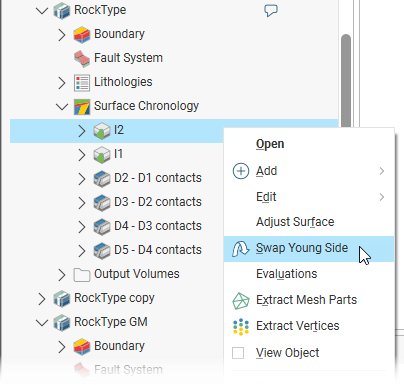Click the Extract Mesh Parts icon
Viewport: 404px width, 385px height.
point(240,300)
